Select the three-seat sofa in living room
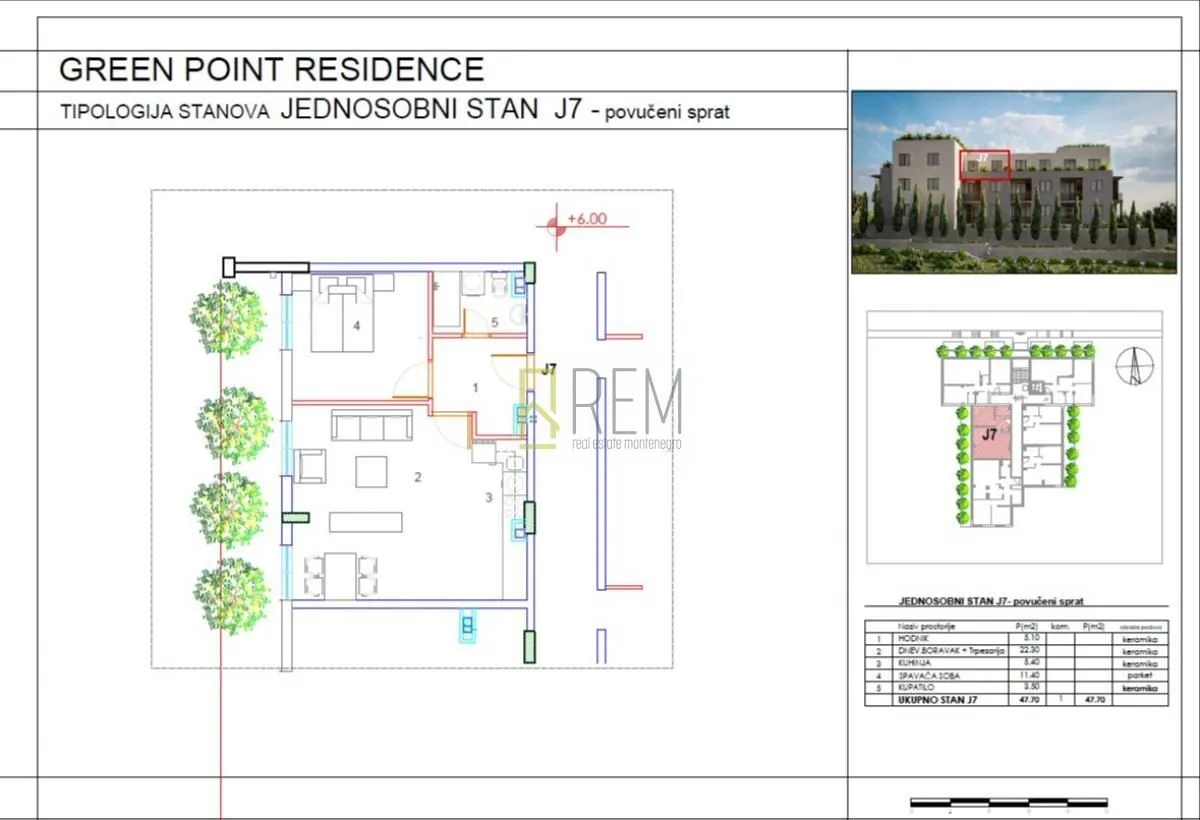 (x=372, y=426)
